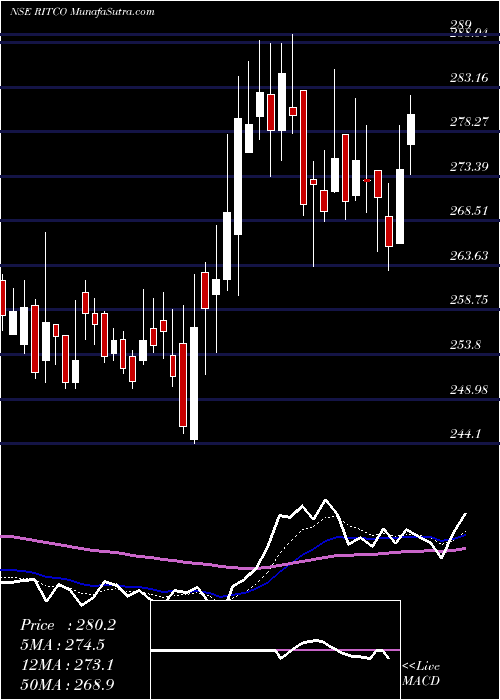This screenshot has width=500, height=700.
Task: Select the 248.98 price level label
Action: (469, 390)
